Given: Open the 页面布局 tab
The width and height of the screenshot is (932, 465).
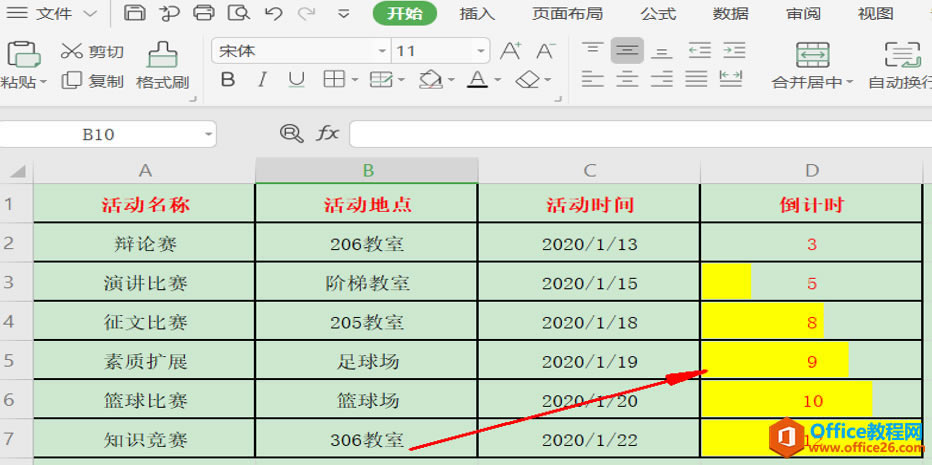Looking at the screenshot, I should pyautogui.click(x=567, y=13).
